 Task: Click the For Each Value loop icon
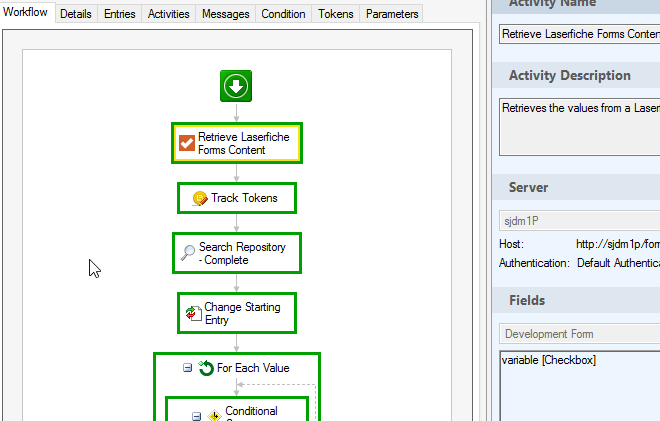point(206,368)
